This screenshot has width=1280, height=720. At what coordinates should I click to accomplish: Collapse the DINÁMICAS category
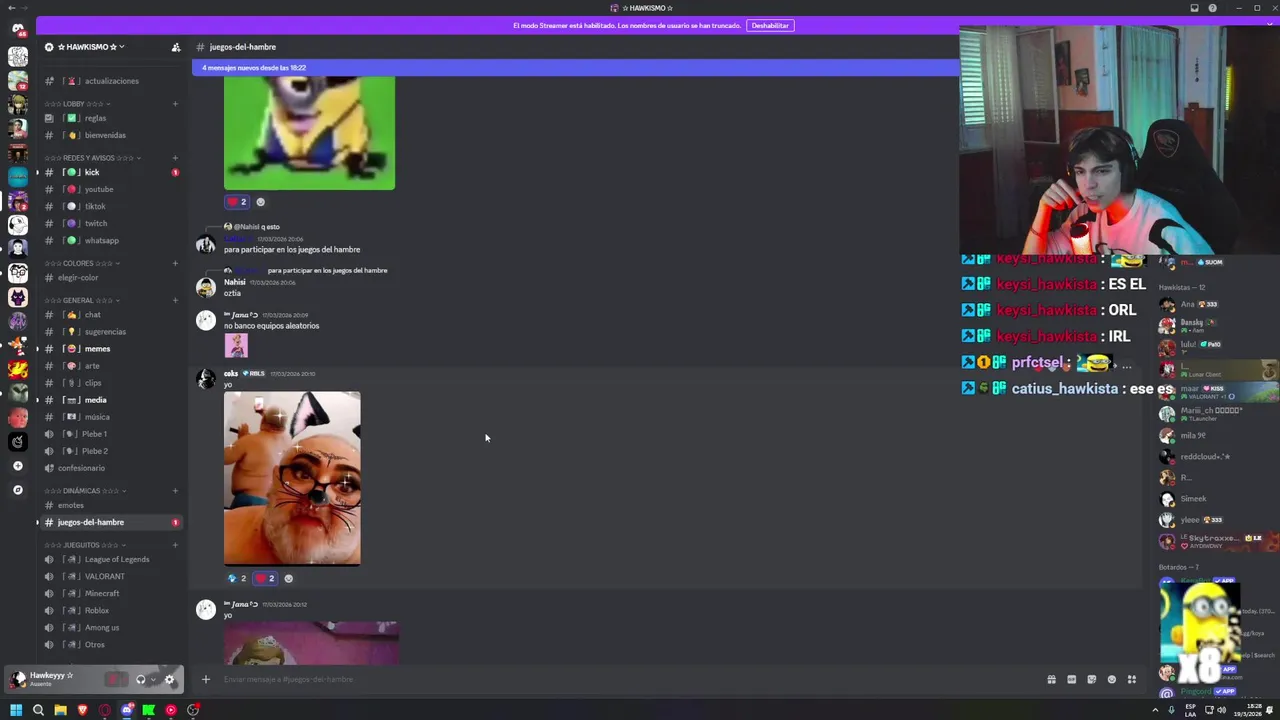tap(86, 491)
